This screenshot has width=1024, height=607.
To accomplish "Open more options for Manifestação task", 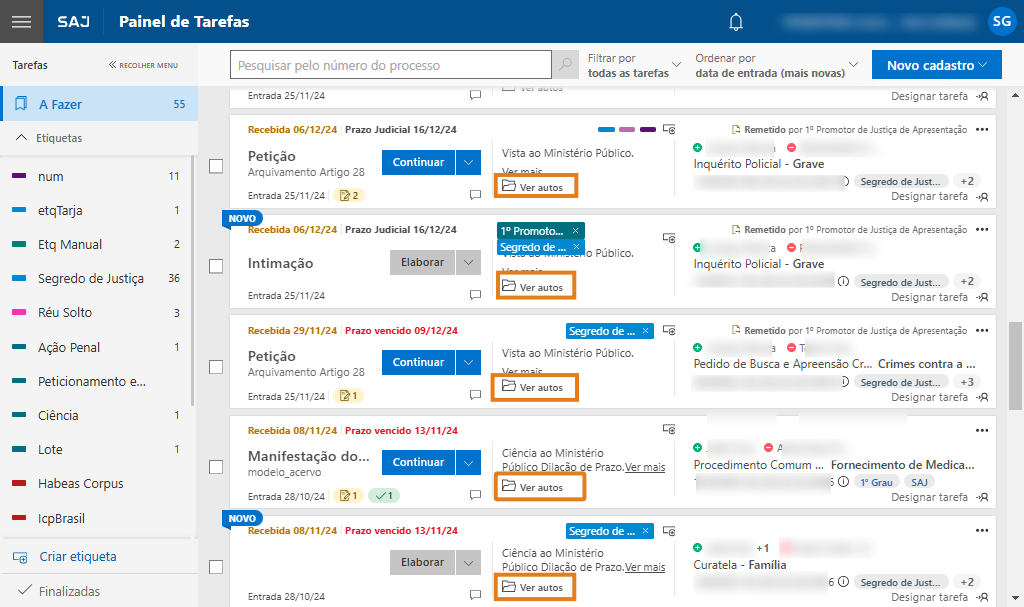I will coord(981,430).
